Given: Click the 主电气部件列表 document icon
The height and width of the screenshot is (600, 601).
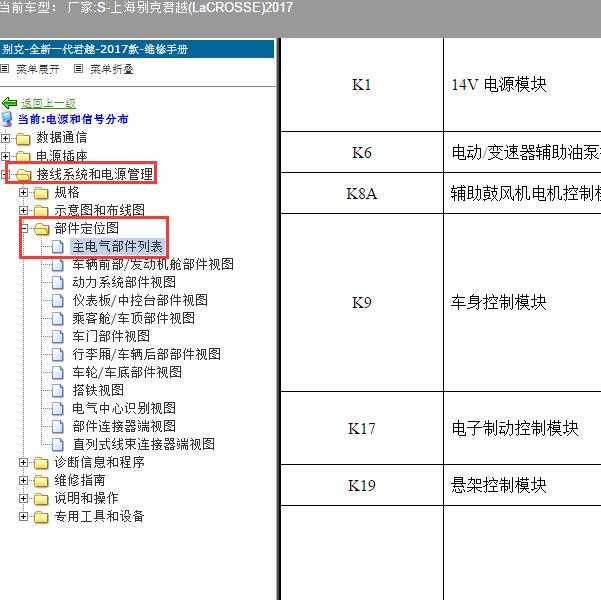Looking at the screenshot, I should click(58, 247).
